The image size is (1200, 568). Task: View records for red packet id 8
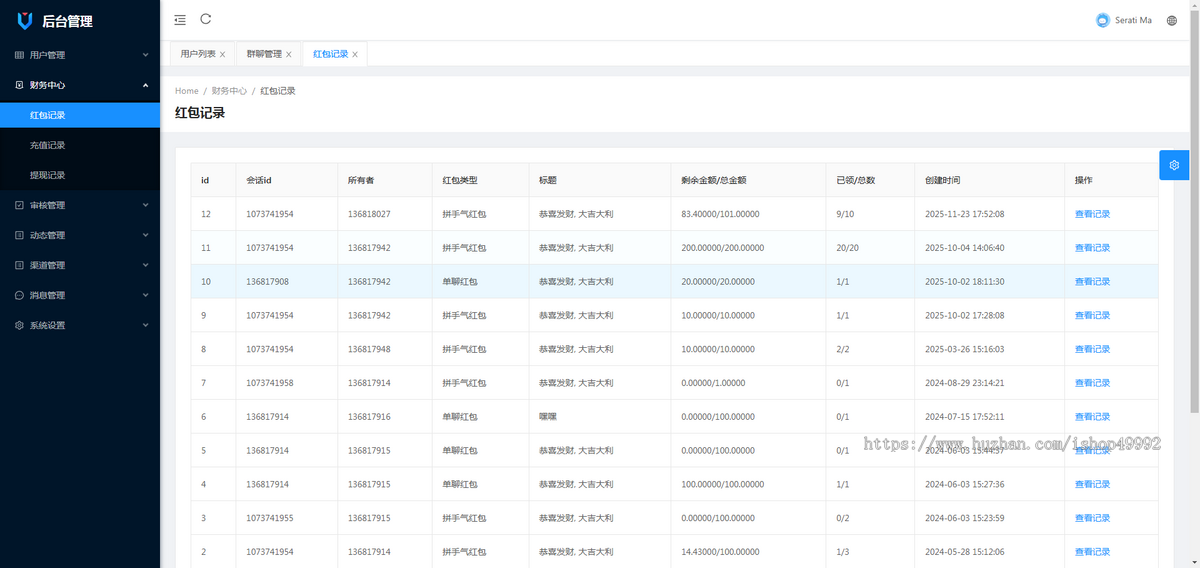click(x=1092, y=349)
